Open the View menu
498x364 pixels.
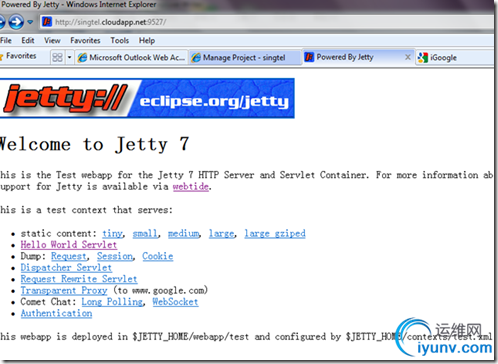(x=52, y=40)
